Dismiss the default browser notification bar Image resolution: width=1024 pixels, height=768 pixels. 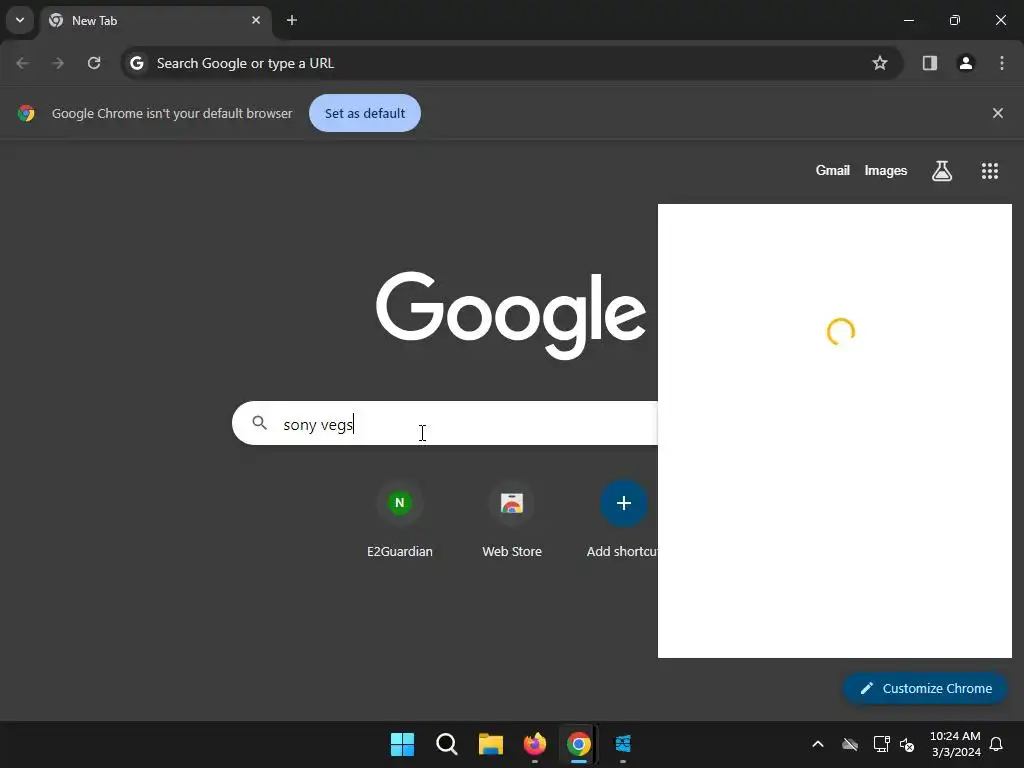[998, 113]
